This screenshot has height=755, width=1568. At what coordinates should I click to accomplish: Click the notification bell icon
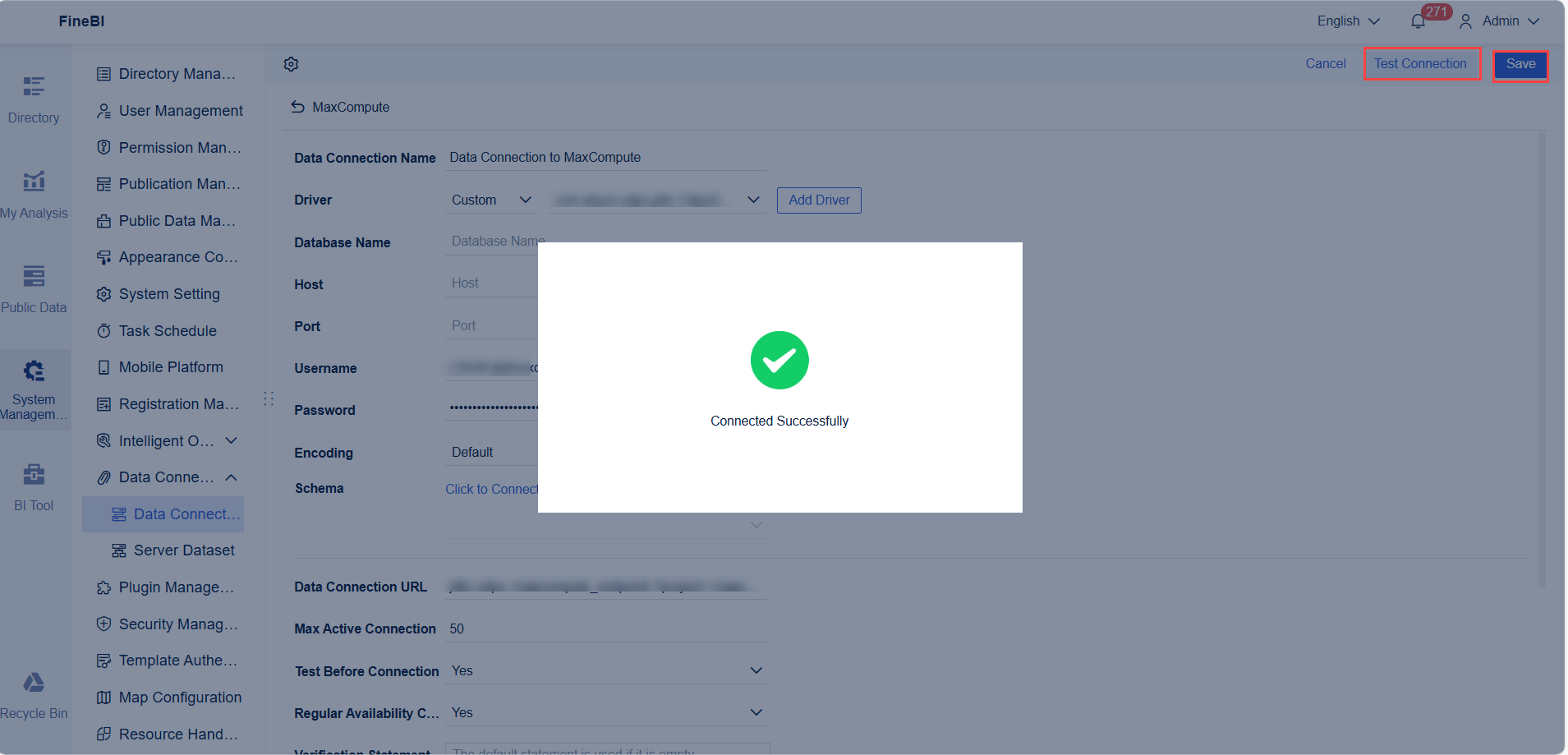pyautogui.click(x=1418, y=21)
